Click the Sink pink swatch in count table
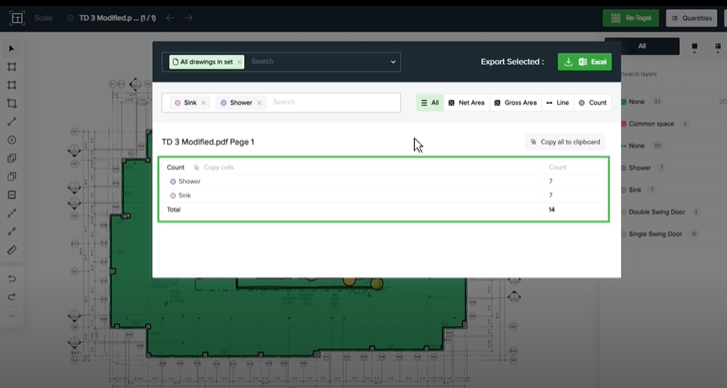727x388 pixels. pyautogui.click(x=172, y=196)
